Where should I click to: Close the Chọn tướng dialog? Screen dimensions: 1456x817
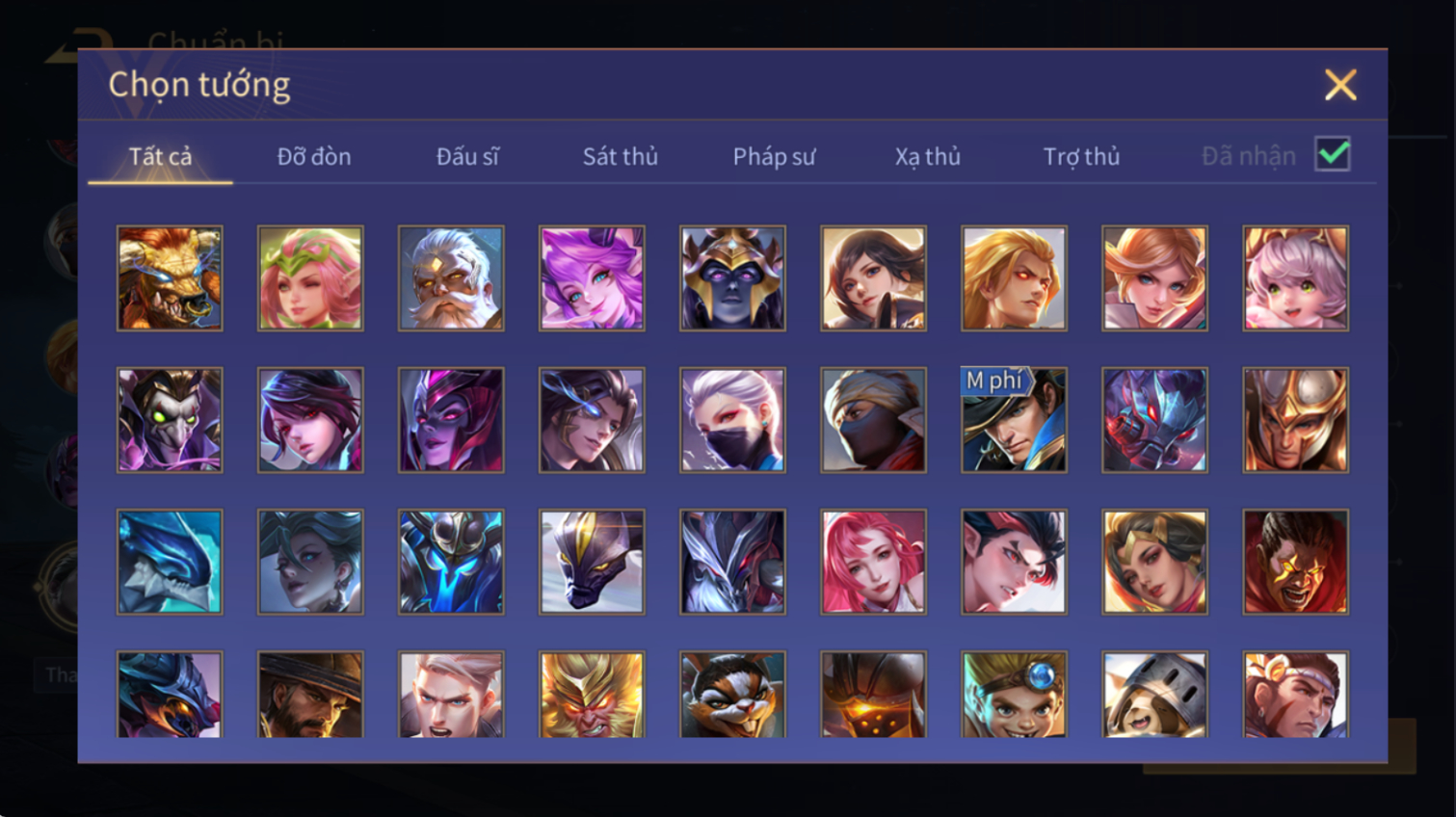point(1340,85)
